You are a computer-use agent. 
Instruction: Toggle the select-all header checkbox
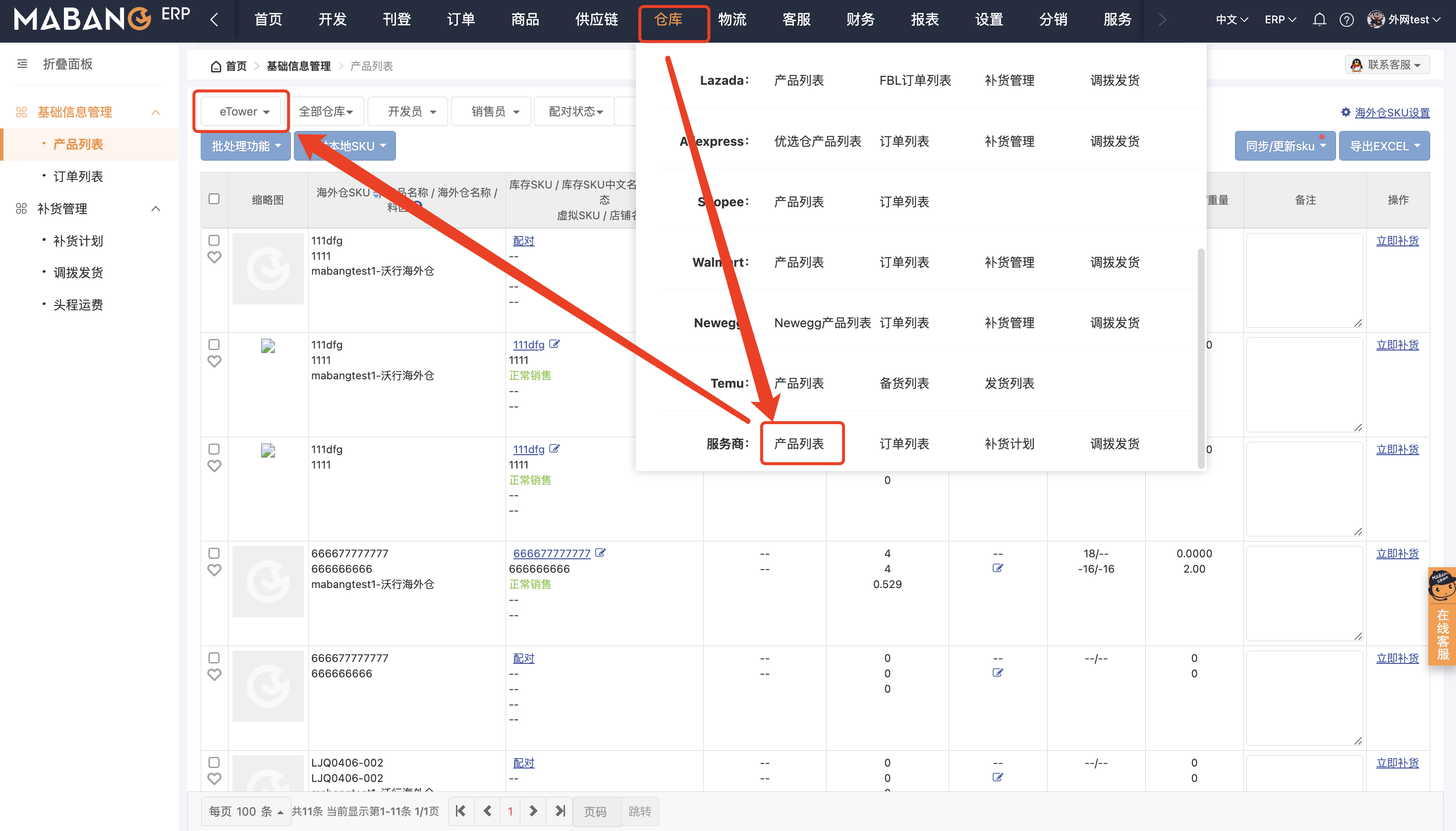pyautogui.click(x=214, y=199)
